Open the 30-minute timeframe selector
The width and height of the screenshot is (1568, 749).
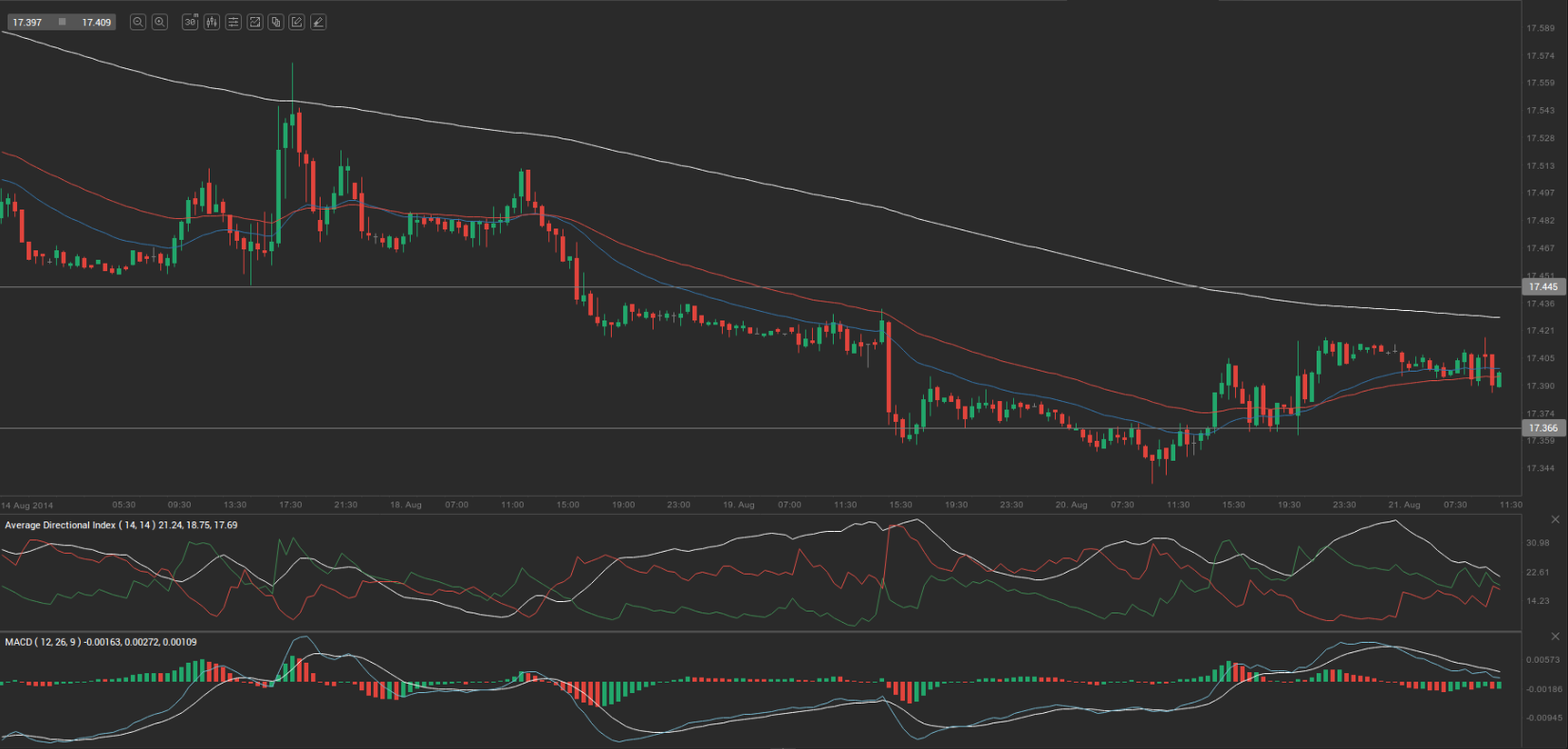pyautogui.click(x=190, y=22)
